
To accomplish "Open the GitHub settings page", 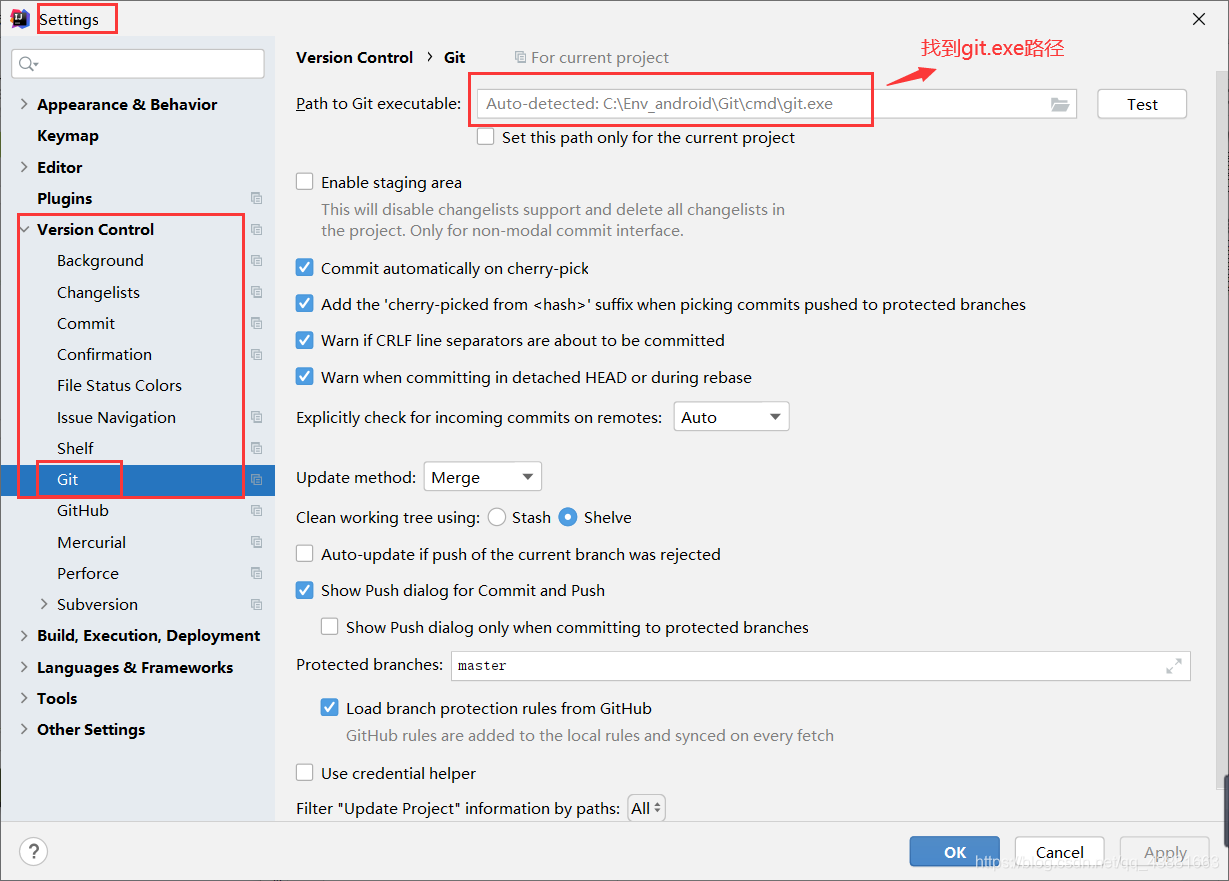I will 83,510.
